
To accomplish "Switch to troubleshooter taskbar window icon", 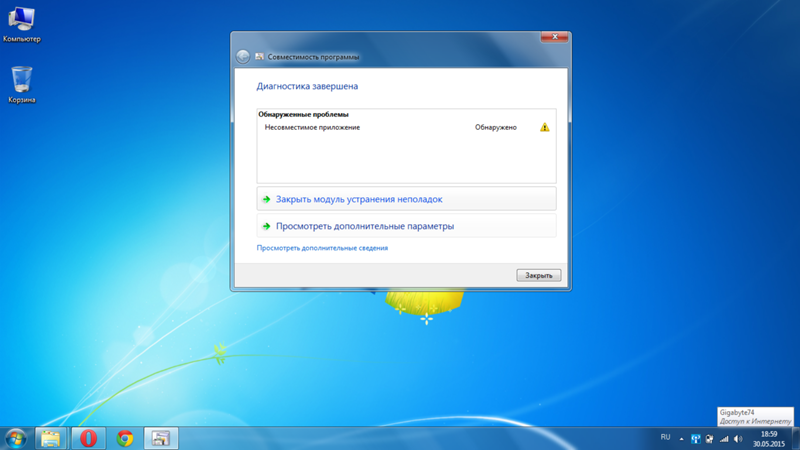I will pyautogui.click(x=161, y=438).
